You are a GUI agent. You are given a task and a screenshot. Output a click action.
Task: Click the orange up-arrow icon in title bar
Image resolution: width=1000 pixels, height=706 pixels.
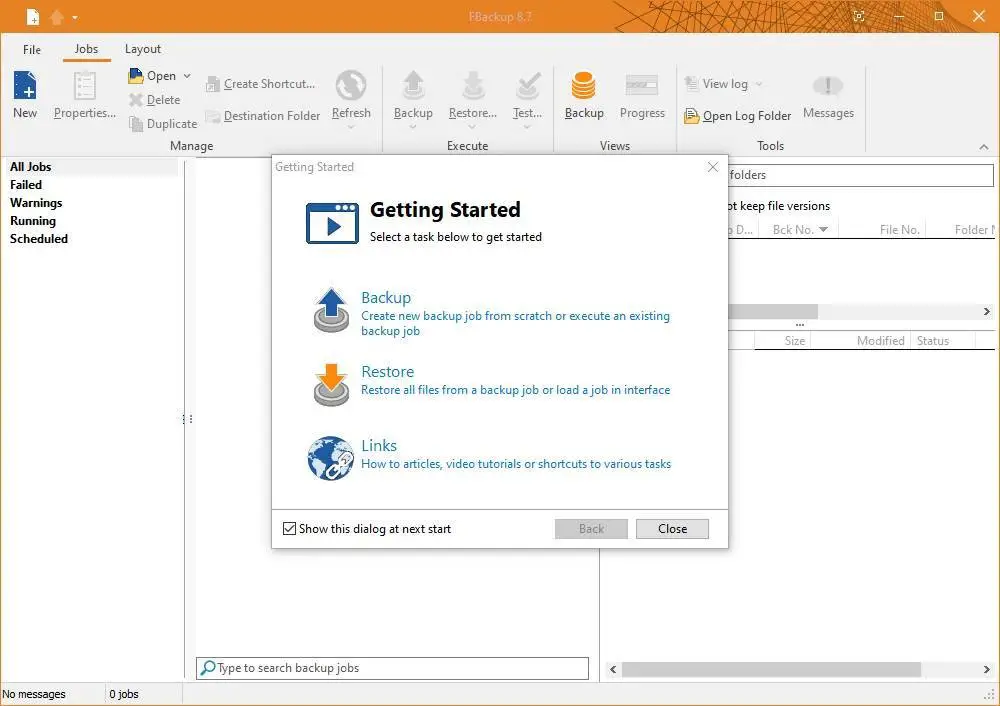coord(57,17)
